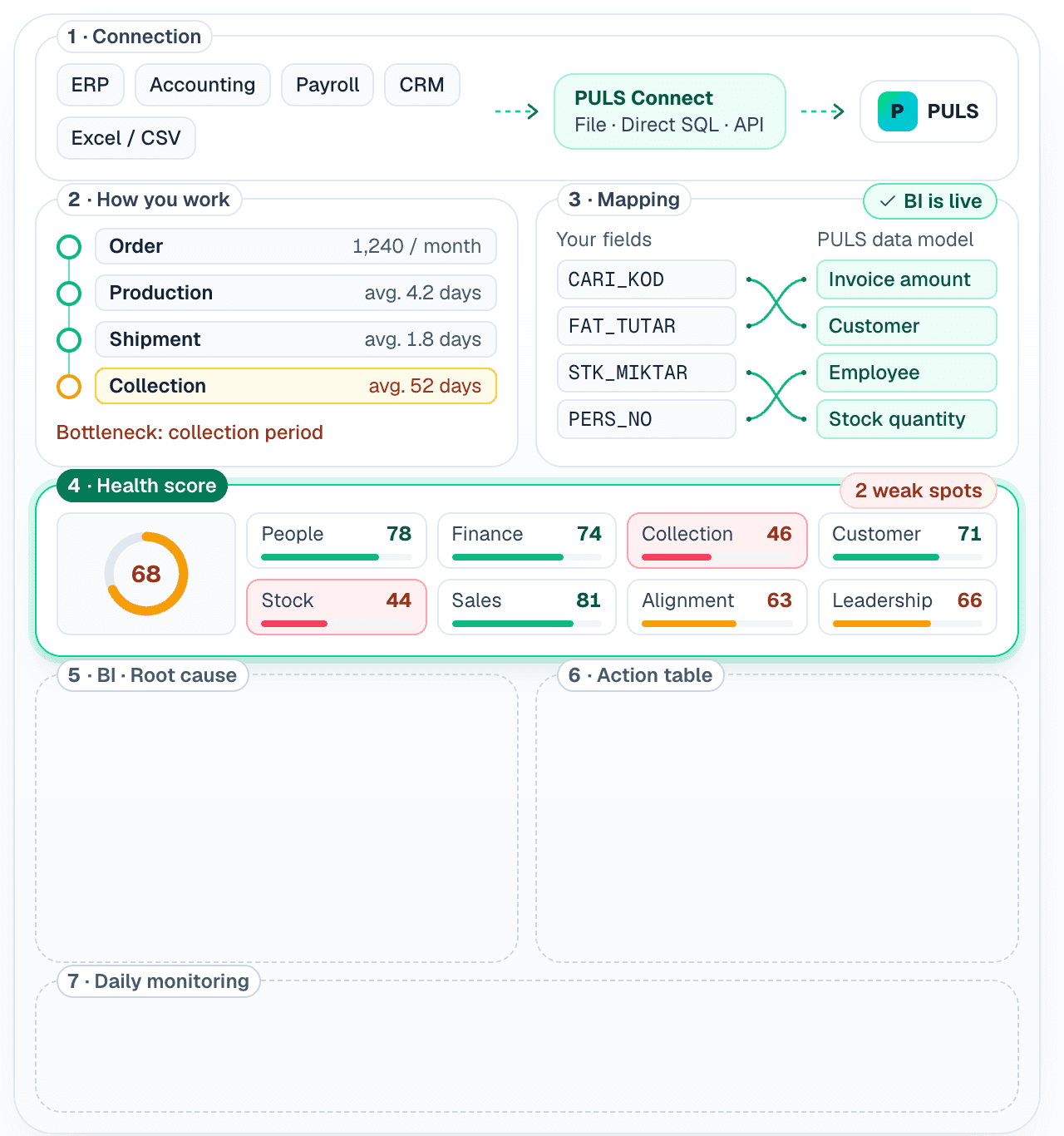The image size is (1064, 1136).
Task: Select the 4 · Health score tab
Action: point(142,486)
